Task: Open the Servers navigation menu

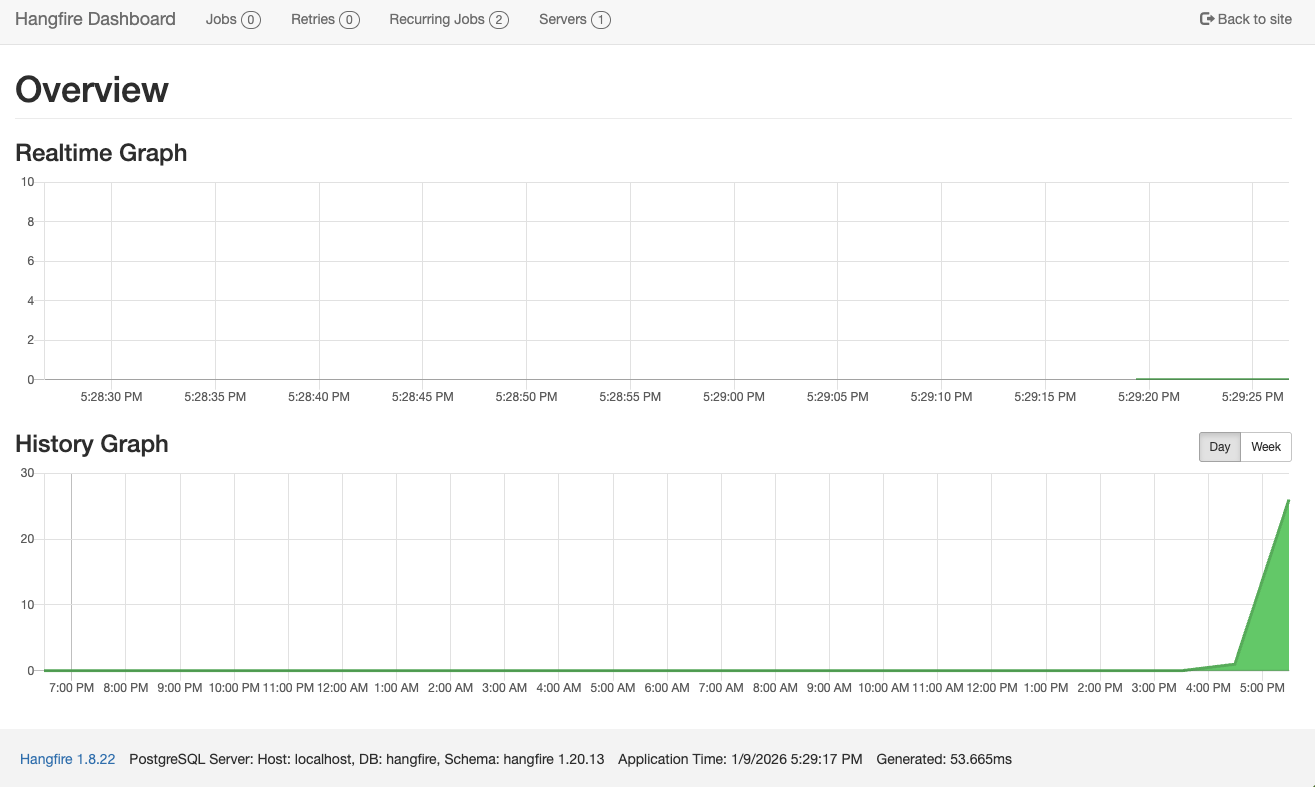Action: (x=566, y=19)
